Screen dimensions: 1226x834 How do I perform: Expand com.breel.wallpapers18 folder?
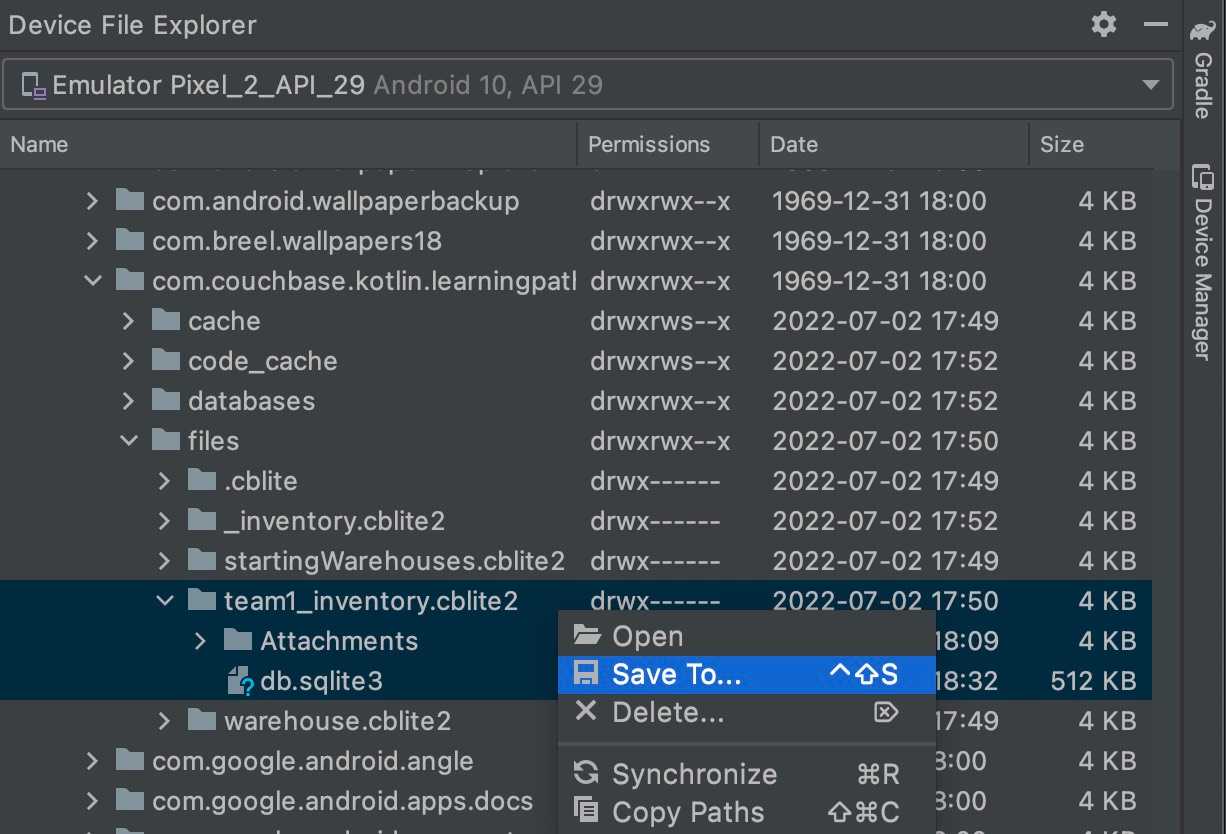[92, 241]
